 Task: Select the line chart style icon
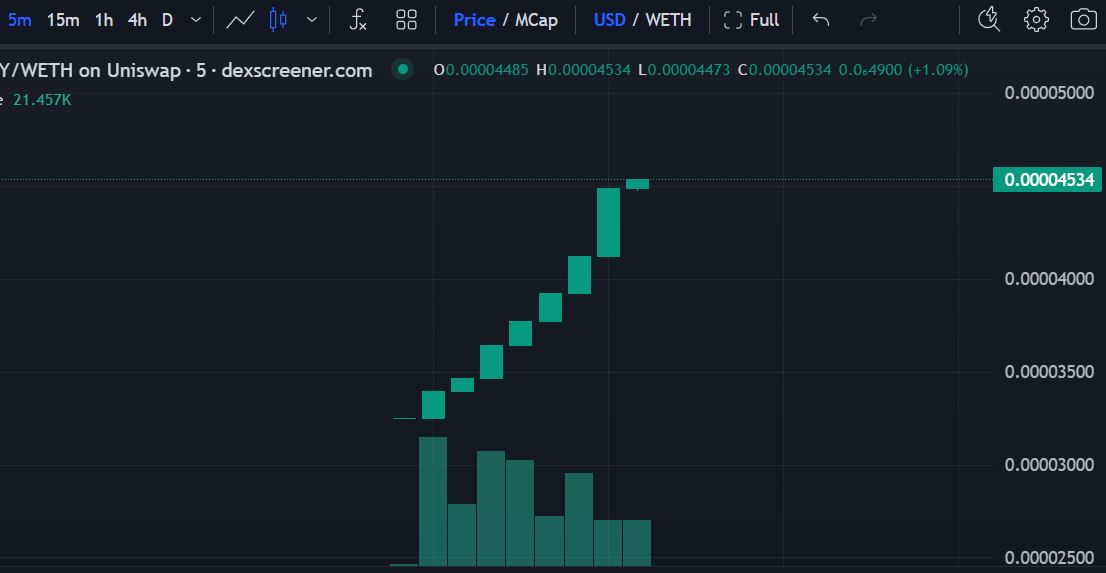[240, 20]
